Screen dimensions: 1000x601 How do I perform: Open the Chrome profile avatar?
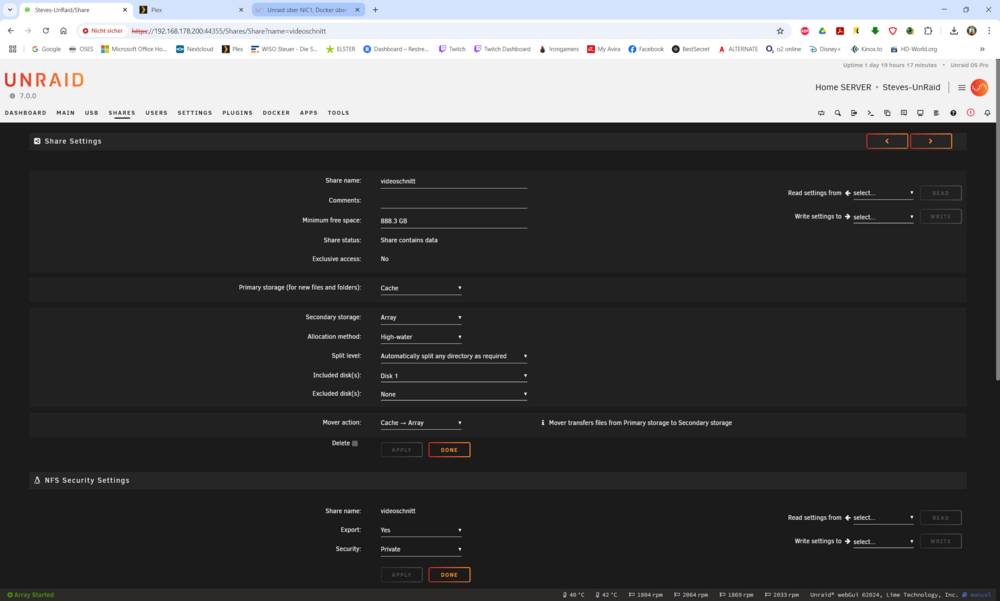971,31
